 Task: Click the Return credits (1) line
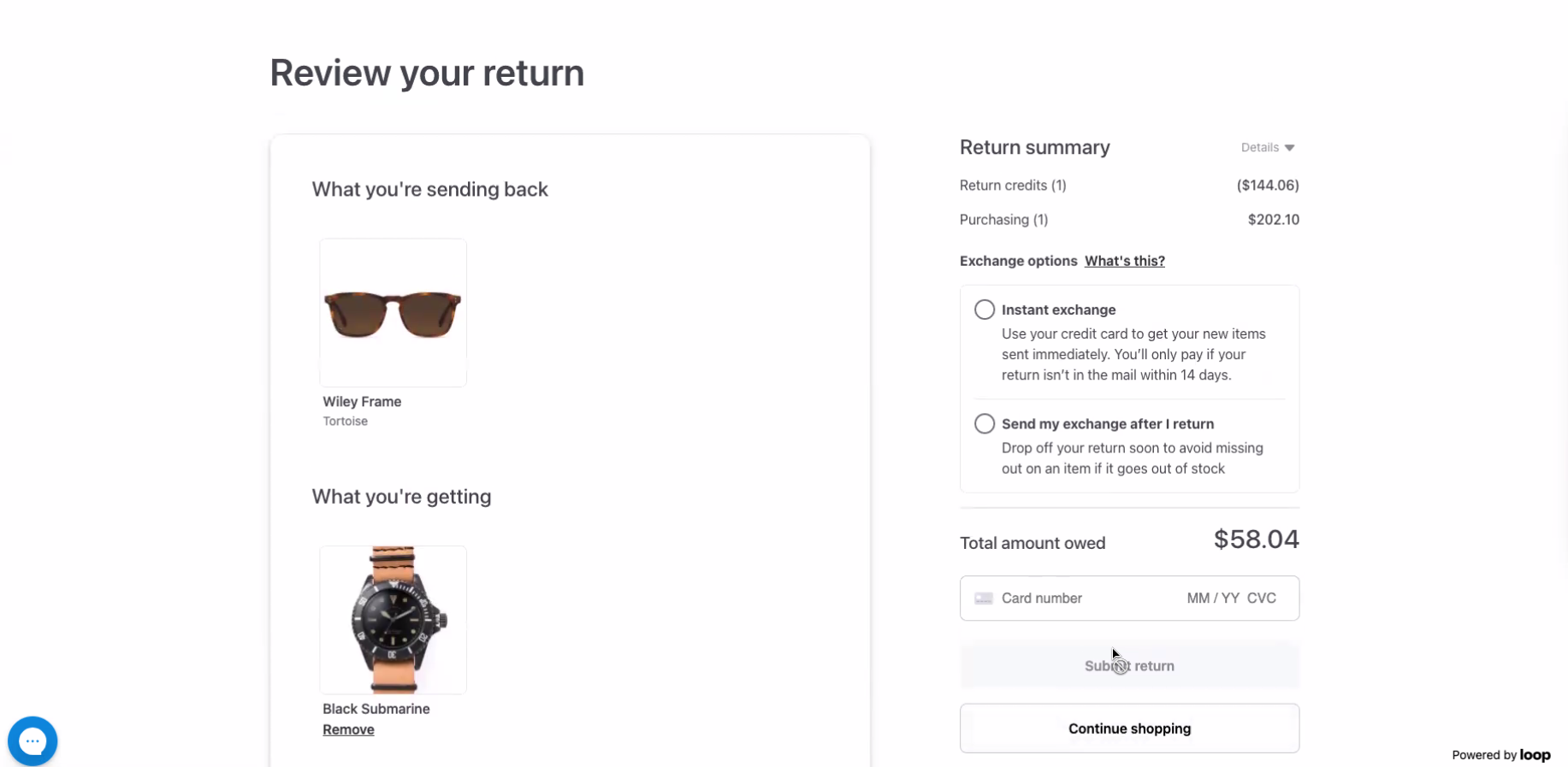(1013, 186)
